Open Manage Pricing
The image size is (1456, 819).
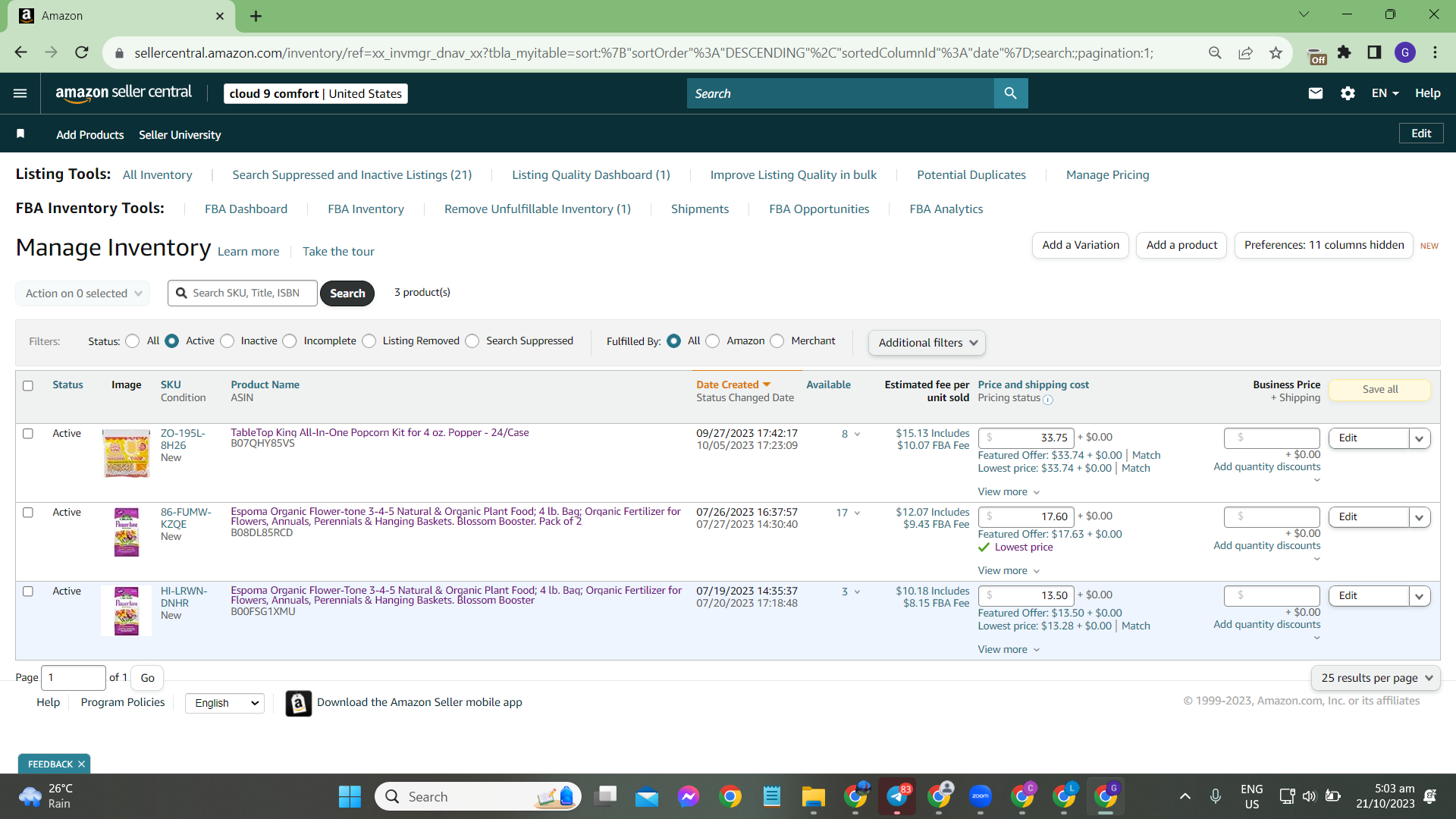[x=1107, y=175]
